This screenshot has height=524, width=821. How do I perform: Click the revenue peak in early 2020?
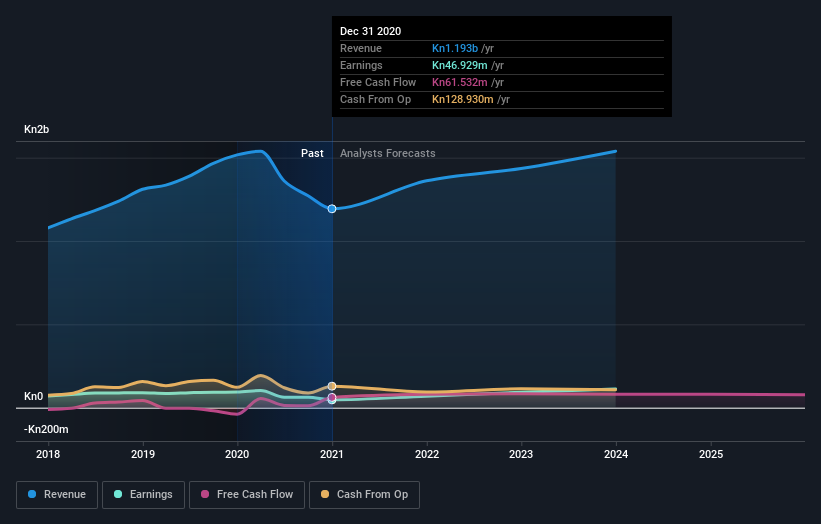[x=260, y=151]
